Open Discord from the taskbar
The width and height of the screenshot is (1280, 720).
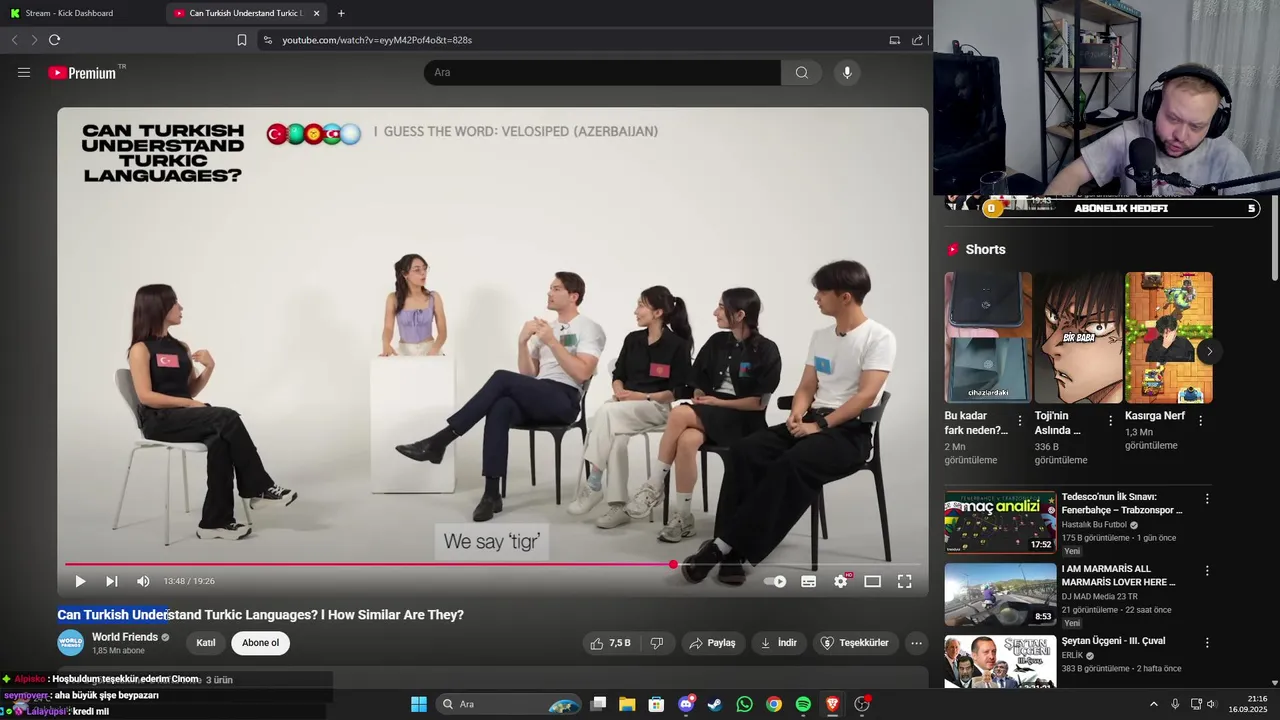[686, 704]
